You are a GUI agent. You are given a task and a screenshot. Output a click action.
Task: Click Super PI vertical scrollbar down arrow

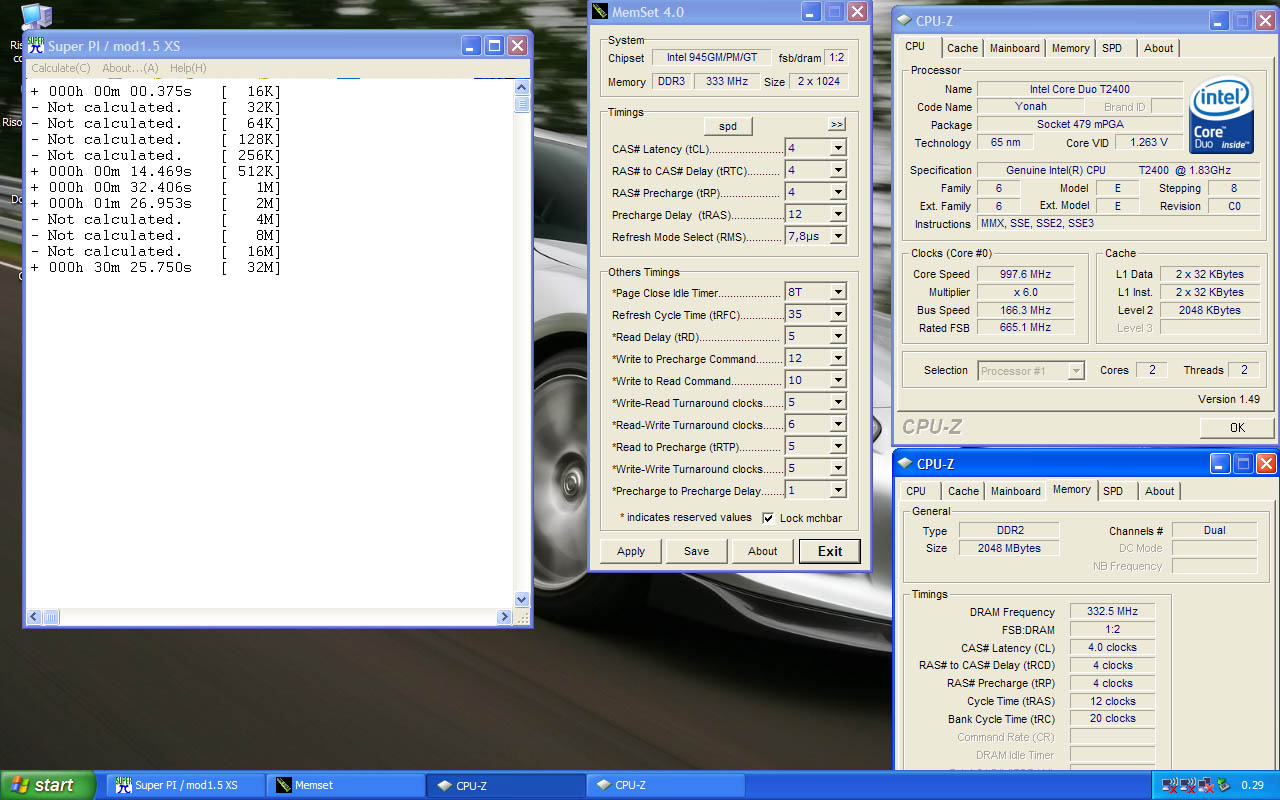click(521, 599)
